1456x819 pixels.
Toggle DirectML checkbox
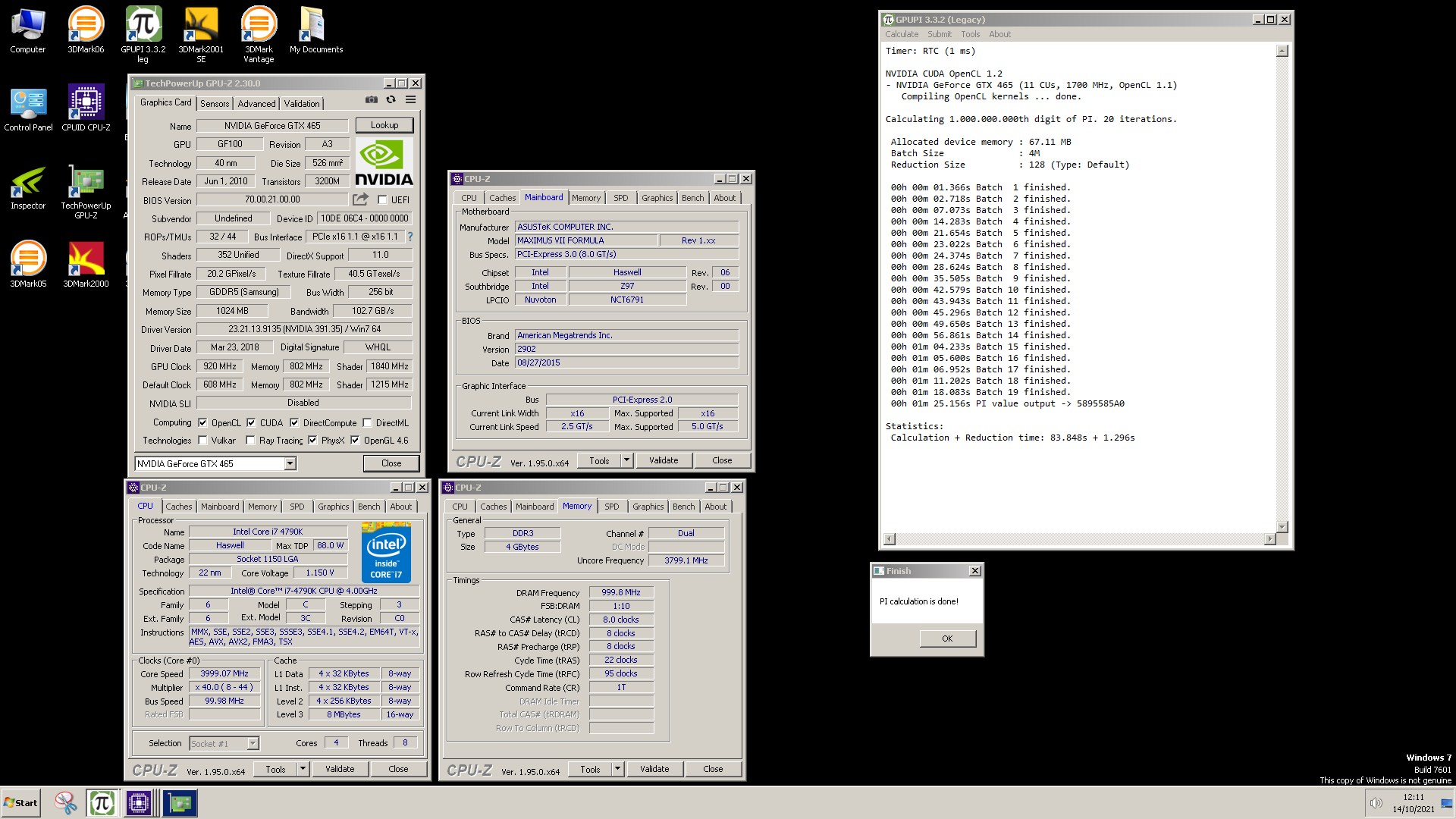click(367, 423)
